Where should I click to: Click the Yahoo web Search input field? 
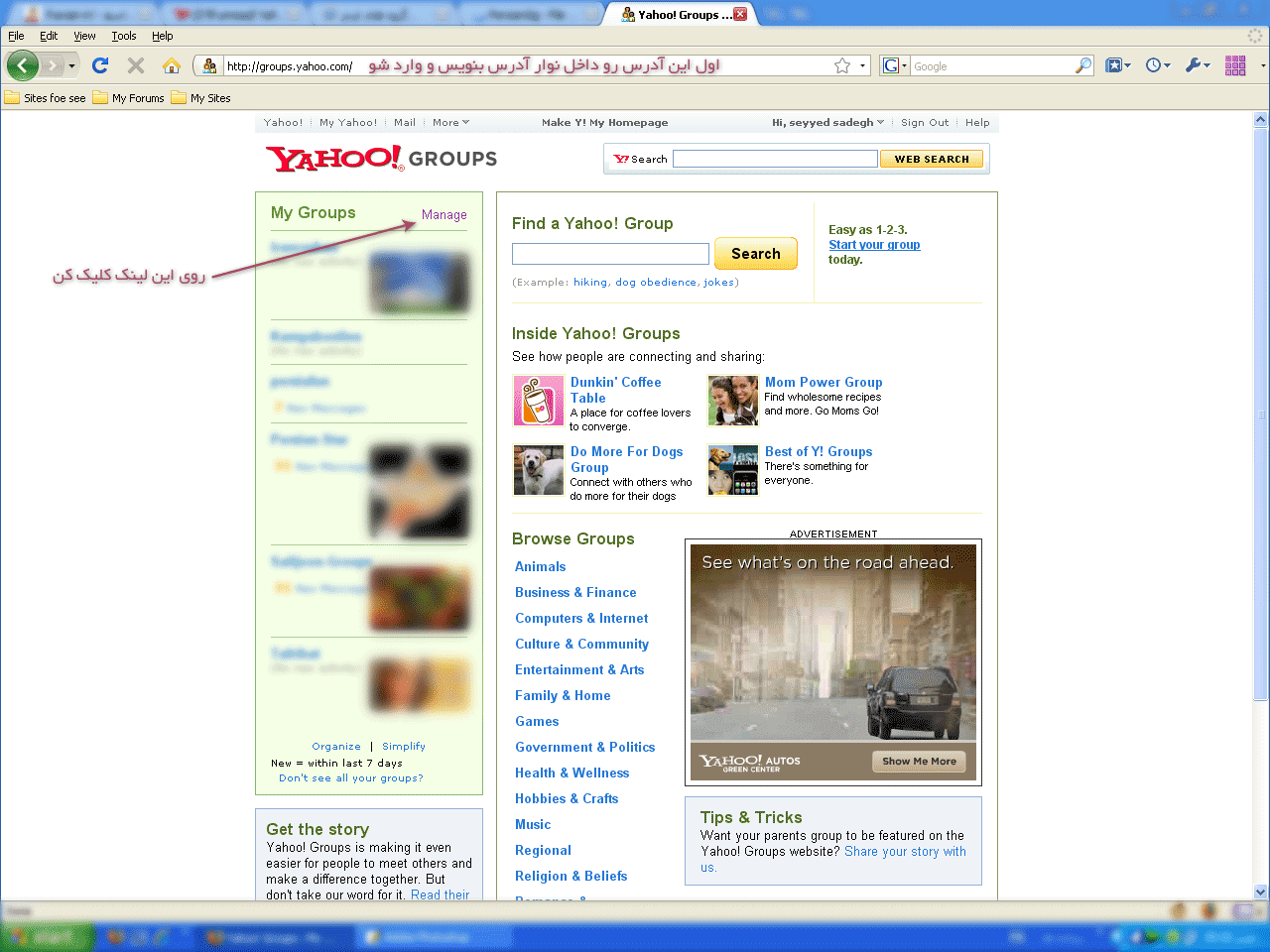click(x=775, y=159)
